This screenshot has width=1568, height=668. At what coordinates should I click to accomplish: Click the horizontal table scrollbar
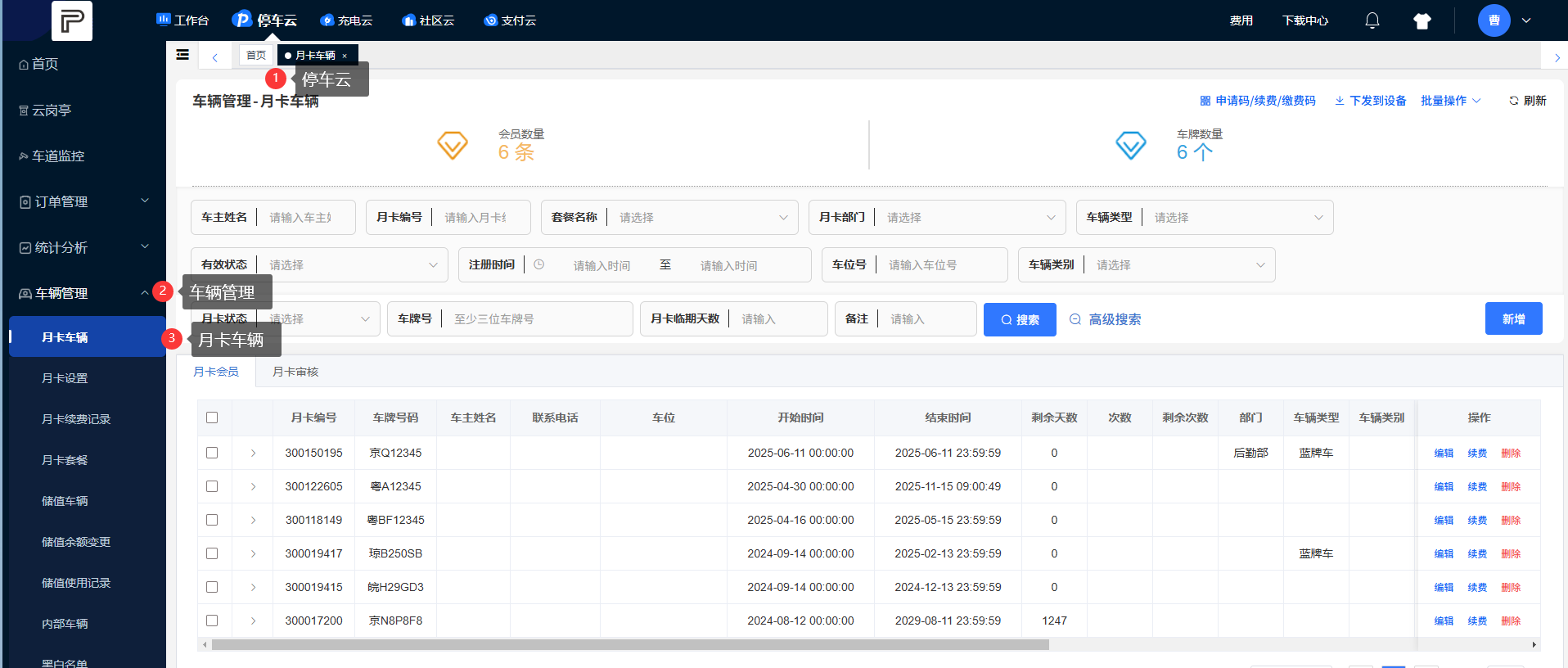[x=630, y=645]
